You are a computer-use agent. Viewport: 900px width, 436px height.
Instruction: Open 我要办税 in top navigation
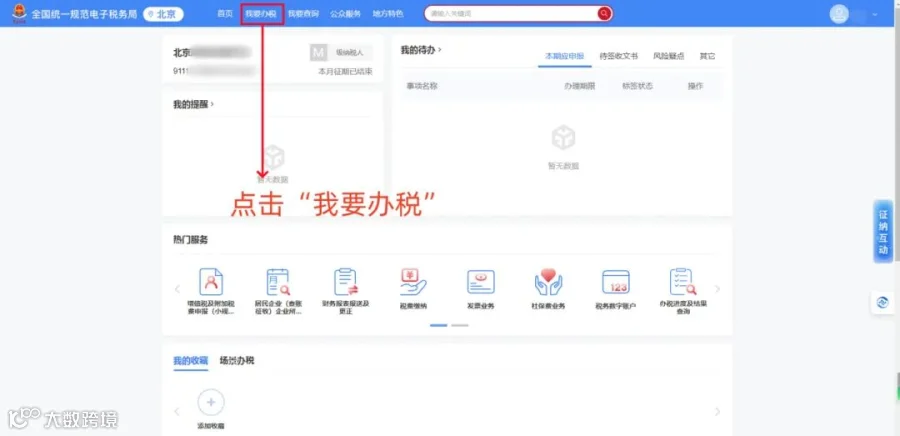pyautogui.click(x=261, y=14)
